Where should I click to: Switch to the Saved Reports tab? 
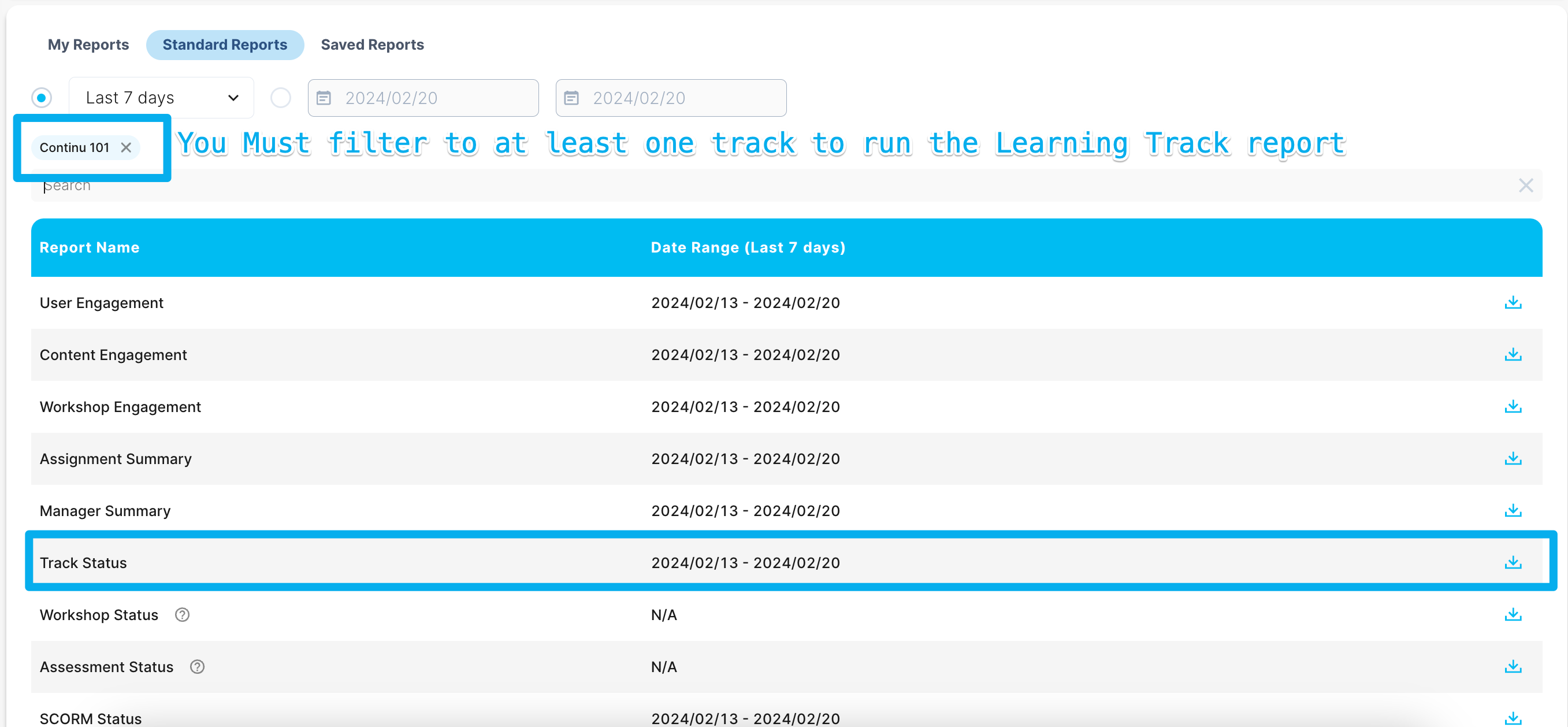[372, 44]
